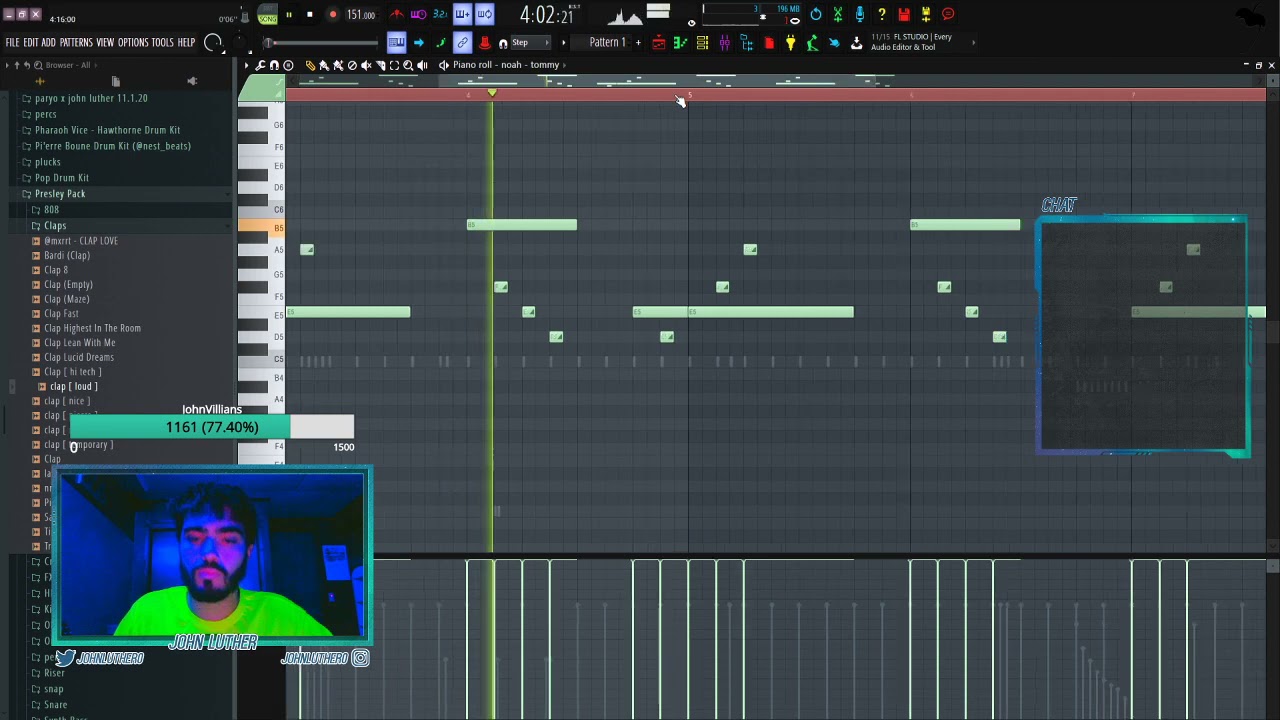
Task: Toggle the green step editing icon
Action: click(440, 42)
